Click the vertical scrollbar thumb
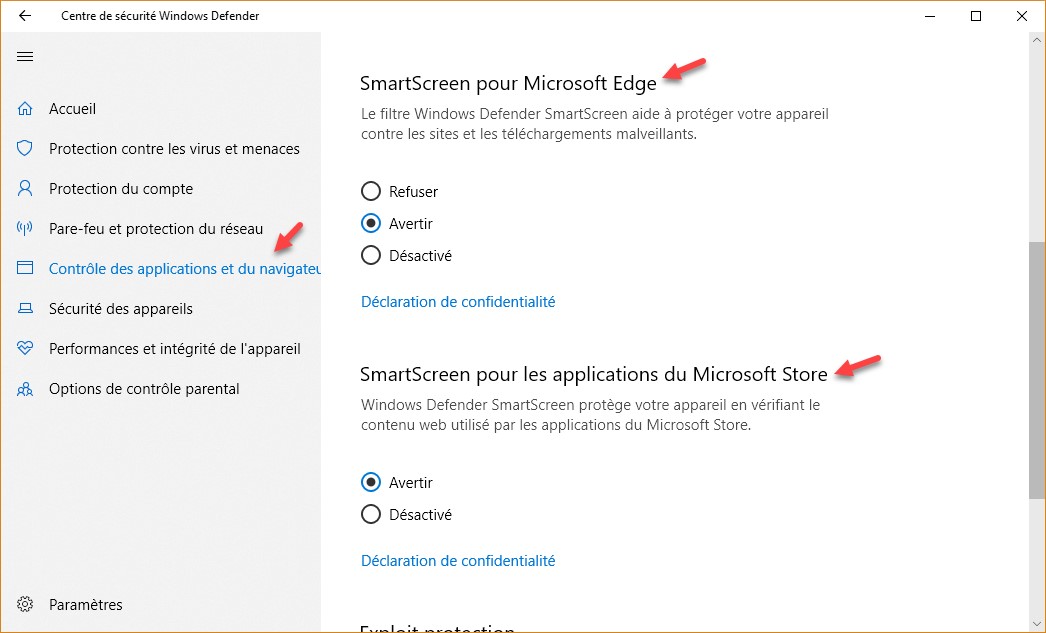Screen dimensions: 1046x633 click(x=1037, y=370)
